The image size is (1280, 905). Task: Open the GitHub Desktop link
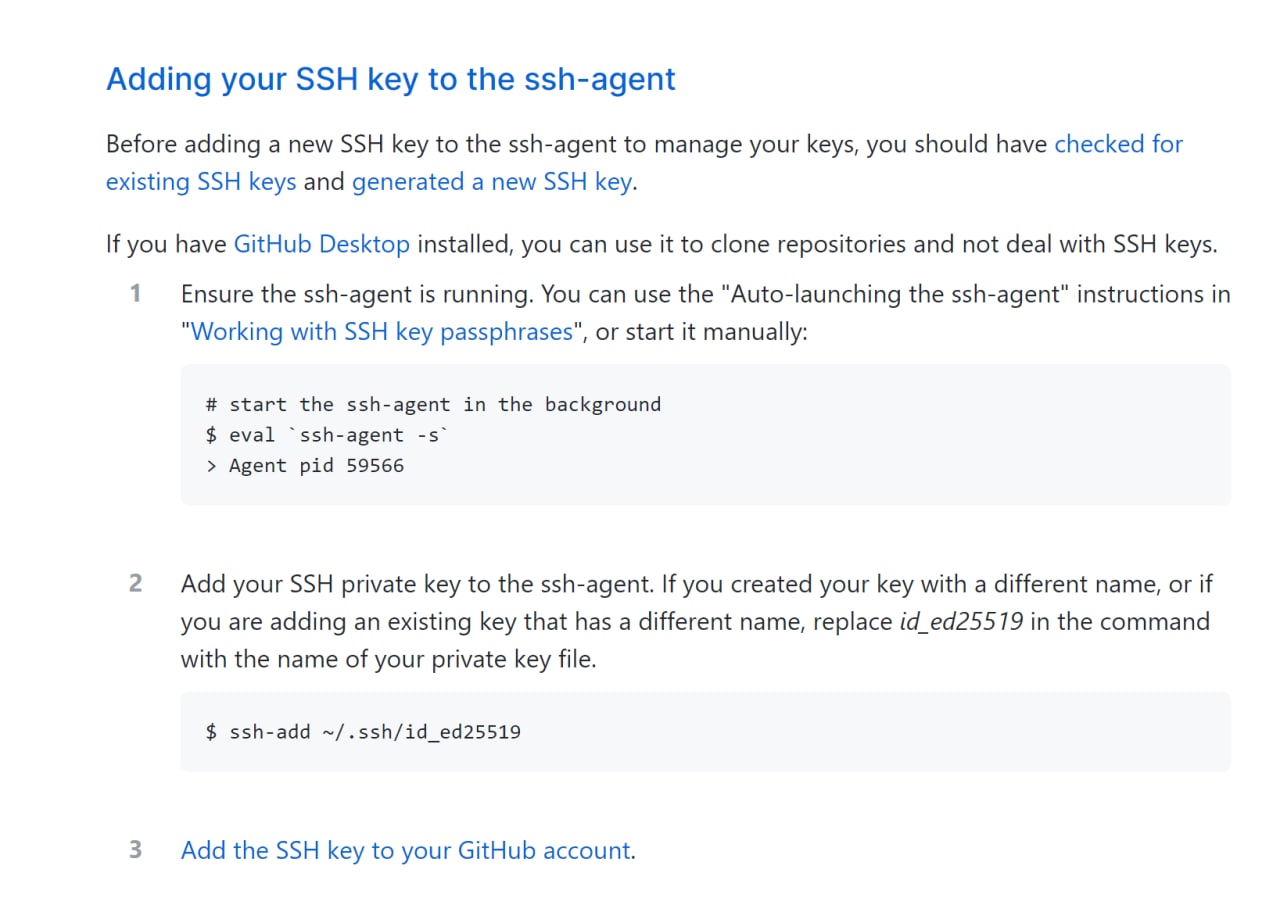point(322,244)
